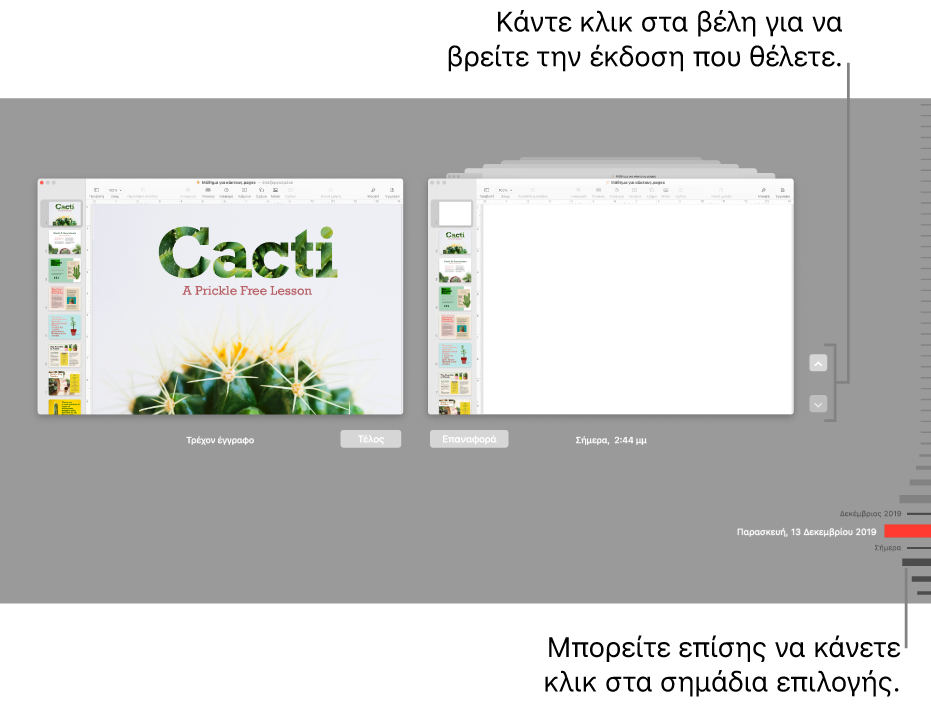Image resolution: width=931 pixels, height=708 pixels.
Task: Click the Σήμερα, 2:44 μμ version label
Action: (x=611, y=440)
